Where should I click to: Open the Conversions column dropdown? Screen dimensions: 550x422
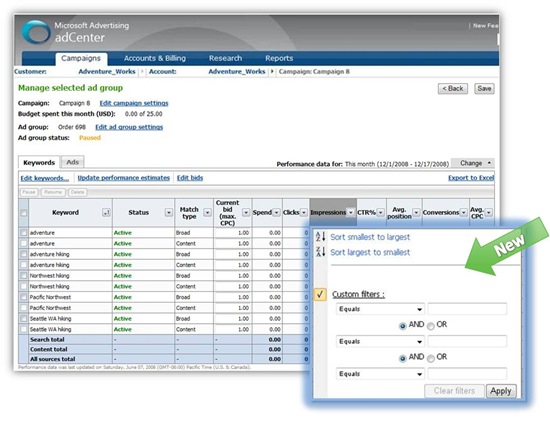[464, 213]
